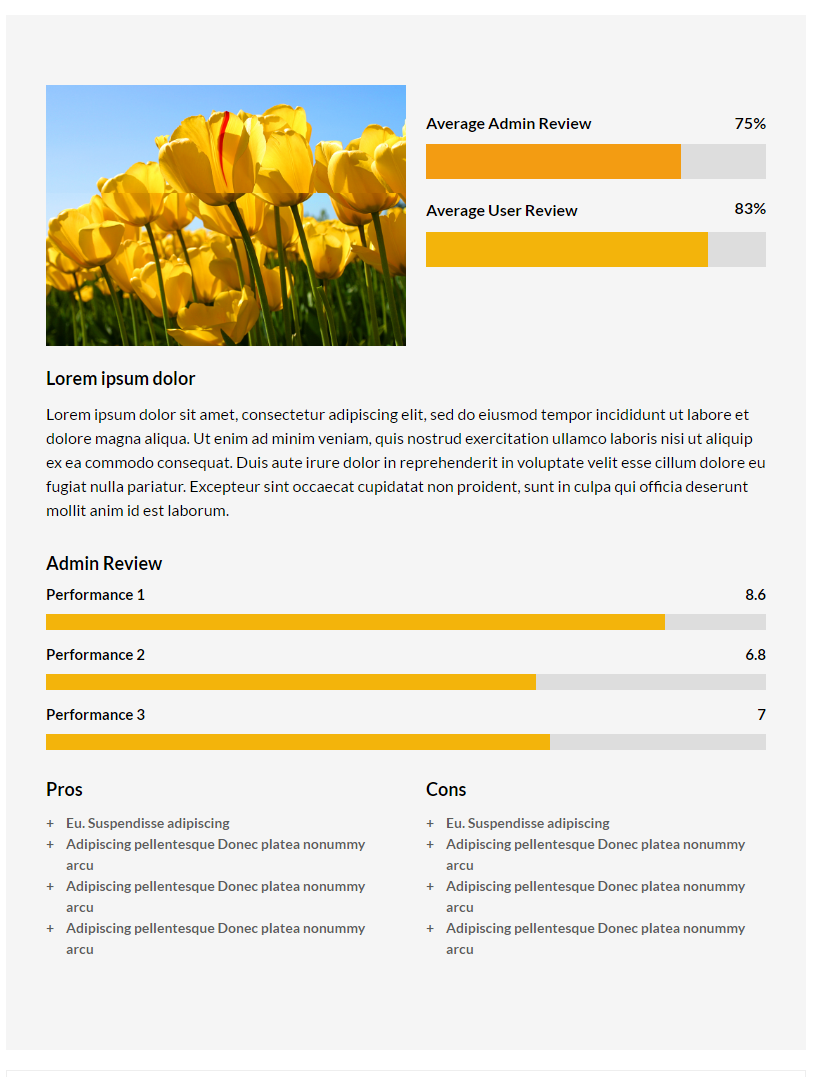Screen dimensions: 821x1077
Task: Click the 8.6 score value
Action: (756, 595)
